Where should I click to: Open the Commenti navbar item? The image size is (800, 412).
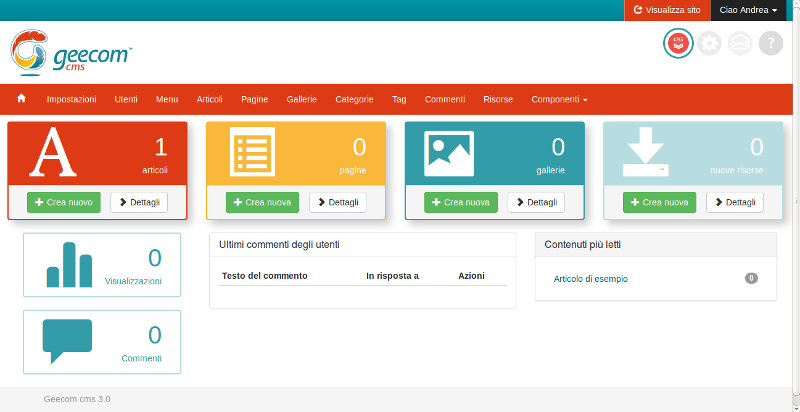coord(445,99)
